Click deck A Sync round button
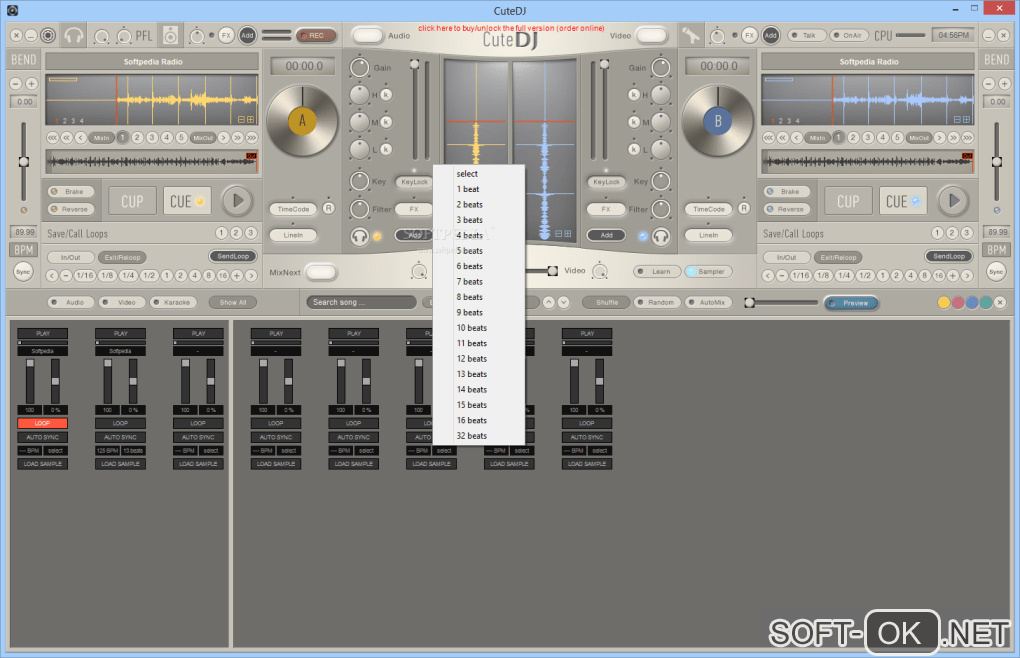This screenshot has height=658, width=1020. 23,272
